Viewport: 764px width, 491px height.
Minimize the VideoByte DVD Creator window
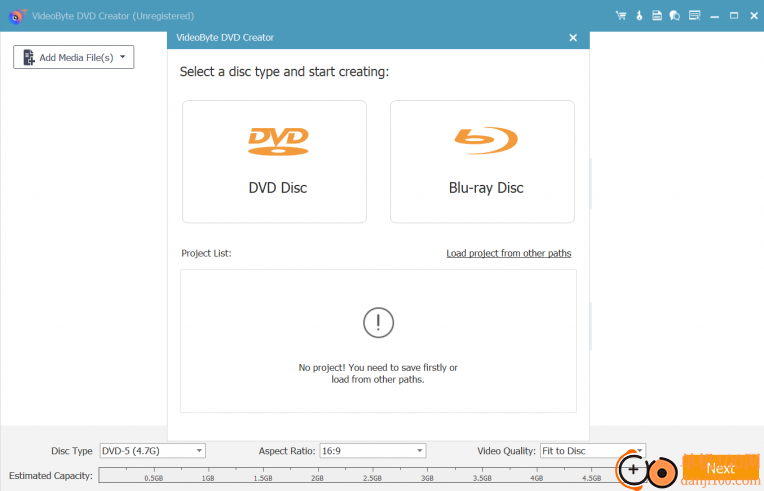(x=714, y=16)
